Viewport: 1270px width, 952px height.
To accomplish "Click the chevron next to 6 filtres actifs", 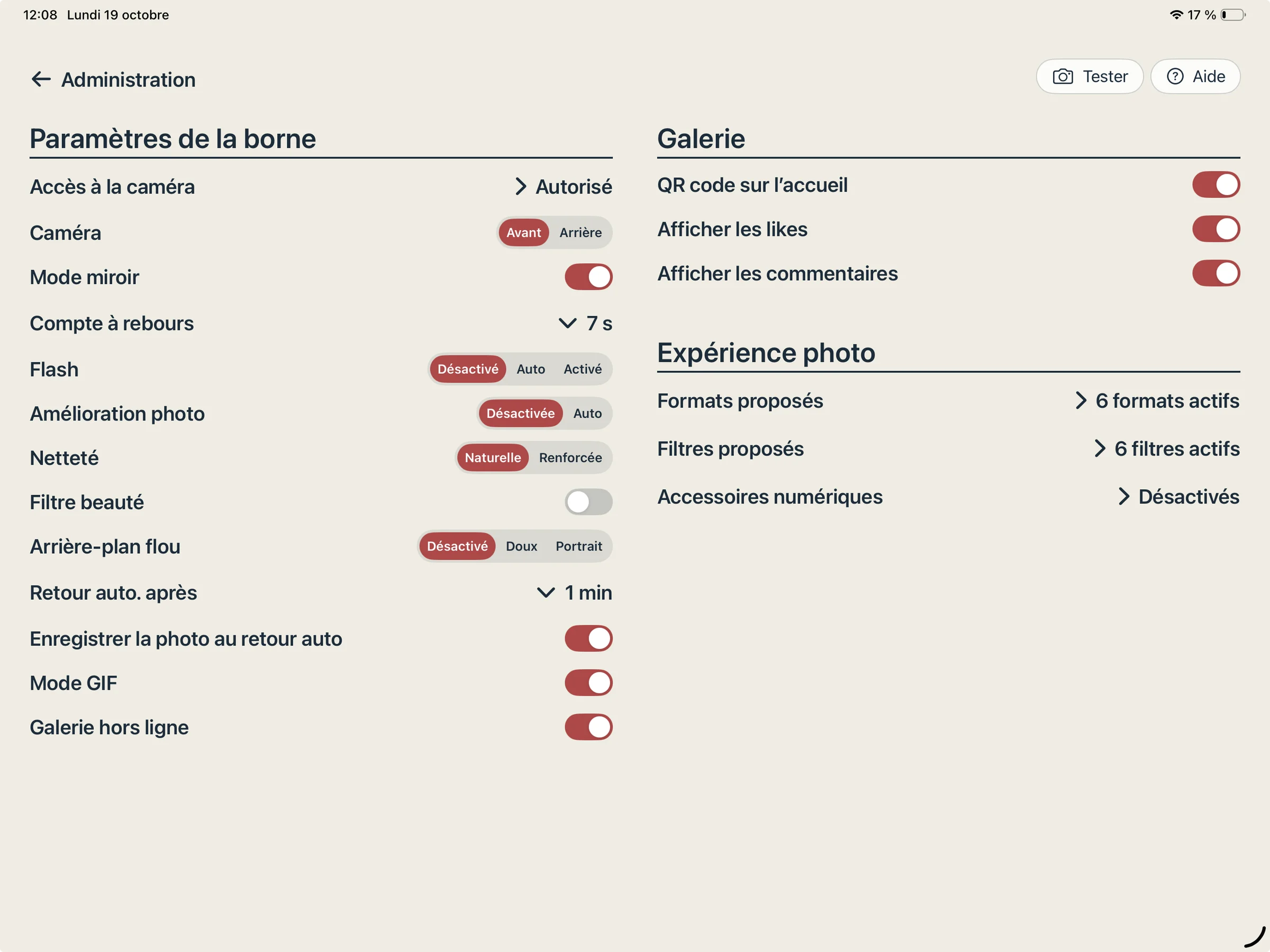I will (x=1100, y=448).
